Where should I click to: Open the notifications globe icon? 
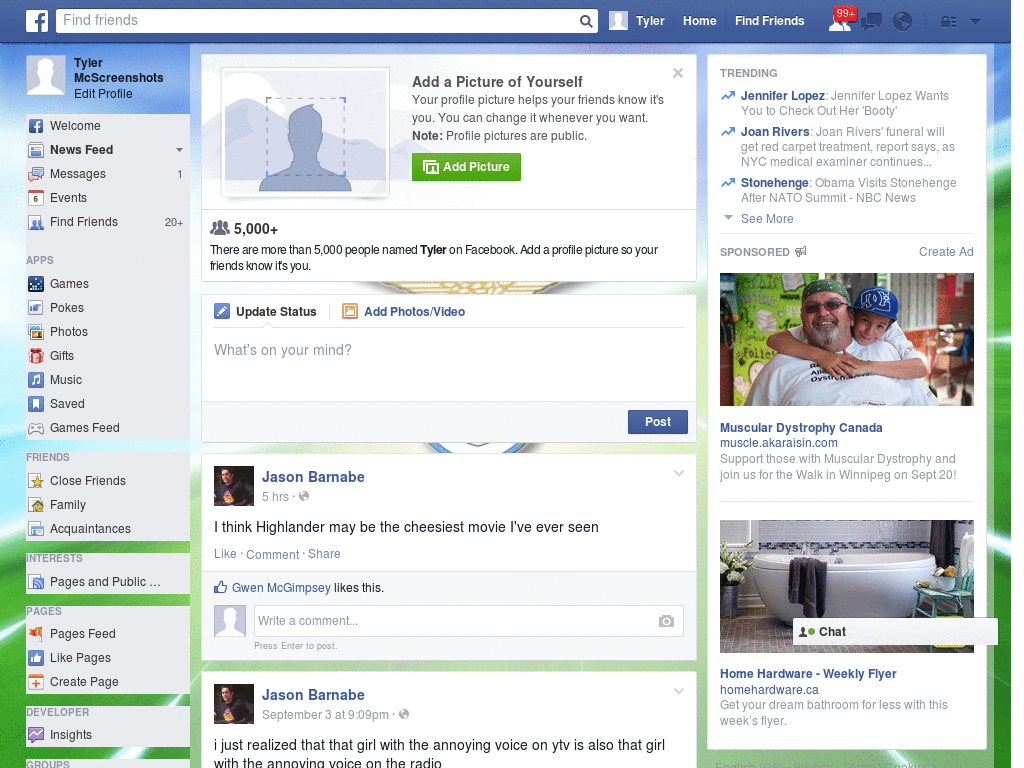(903, 22)
